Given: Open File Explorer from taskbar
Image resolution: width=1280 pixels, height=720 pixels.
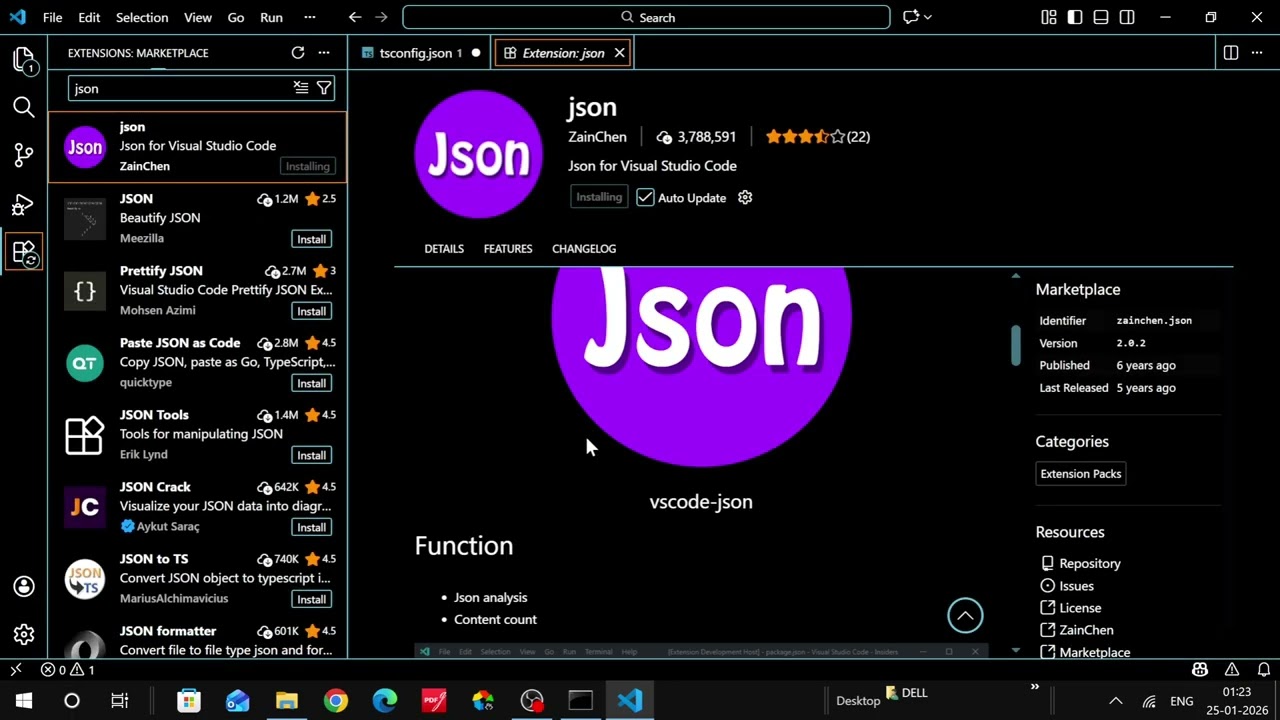Looking at the screenshot, I should click(x=287, y=701).
